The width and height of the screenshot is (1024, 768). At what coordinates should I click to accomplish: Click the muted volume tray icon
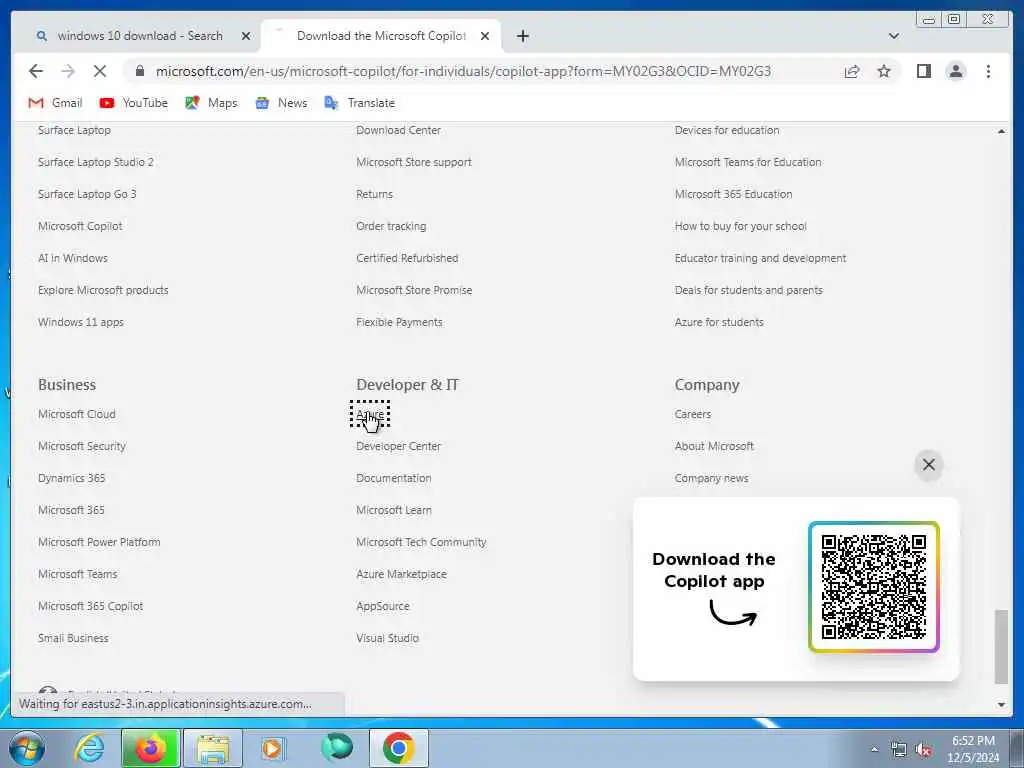pos(923,750)
